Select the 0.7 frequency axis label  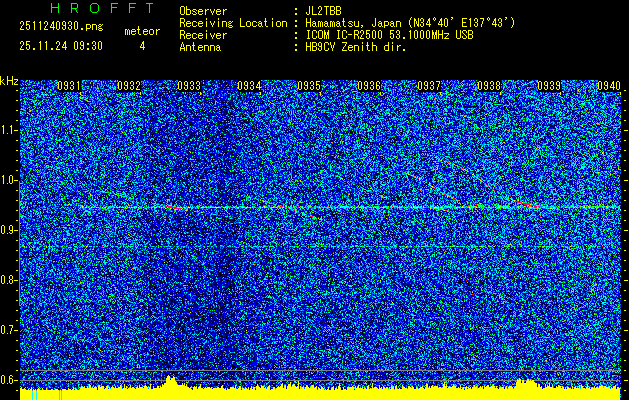(9, 330)
